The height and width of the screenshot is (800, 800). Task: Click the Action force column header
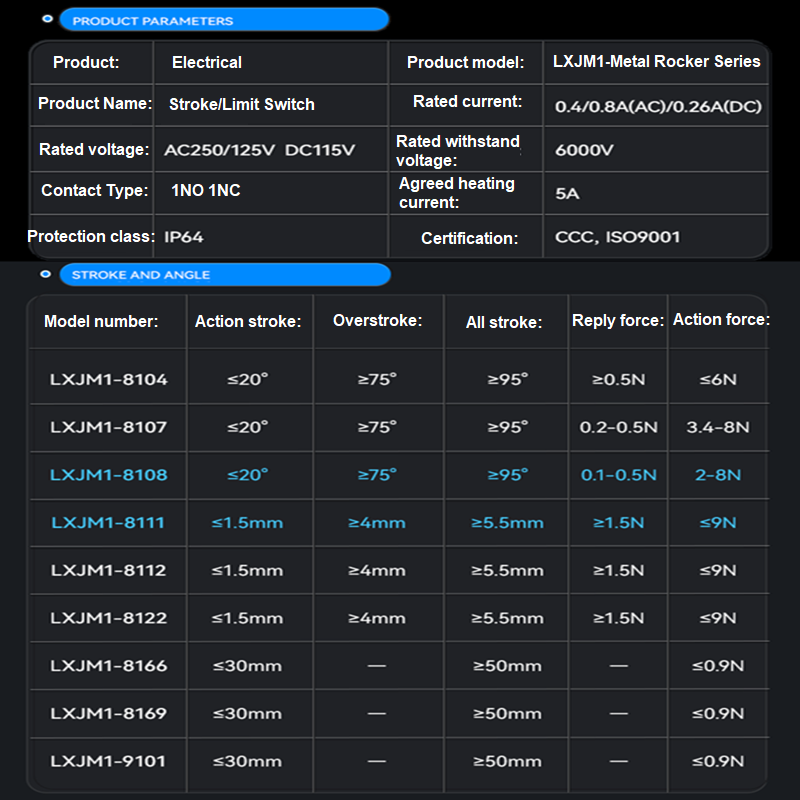pos(721,319)
